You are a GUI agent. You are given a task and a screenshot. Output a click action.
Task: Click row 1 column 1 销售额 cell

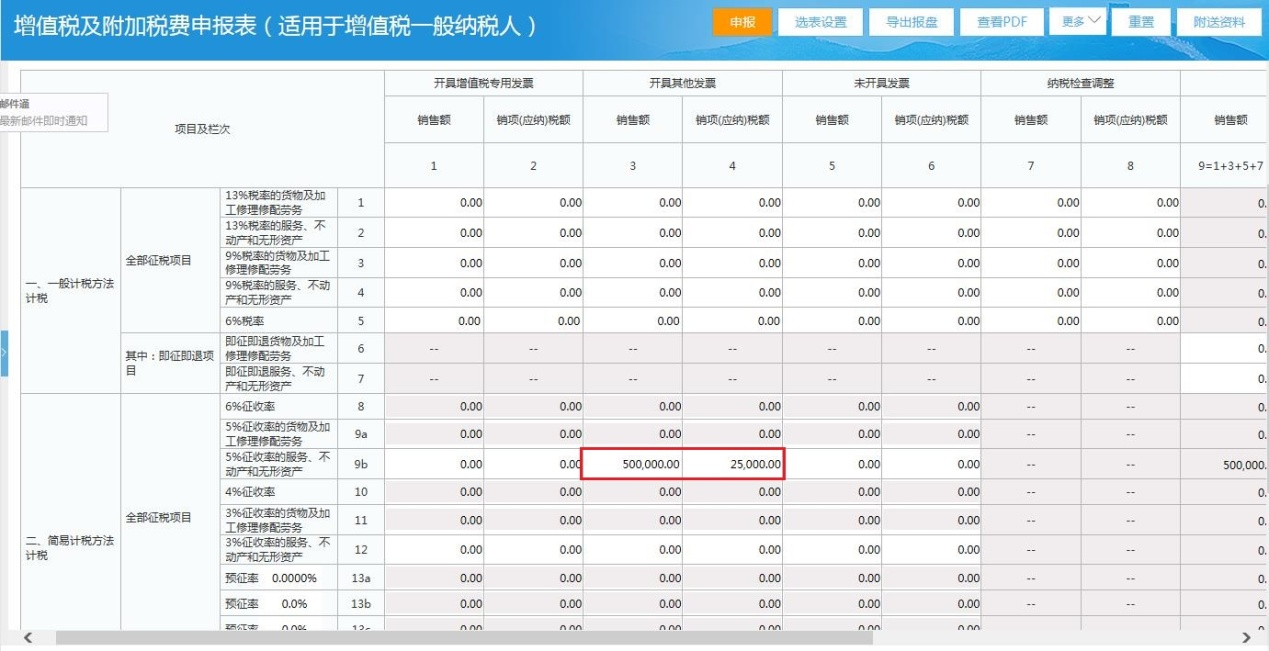(x=434, y=203)
